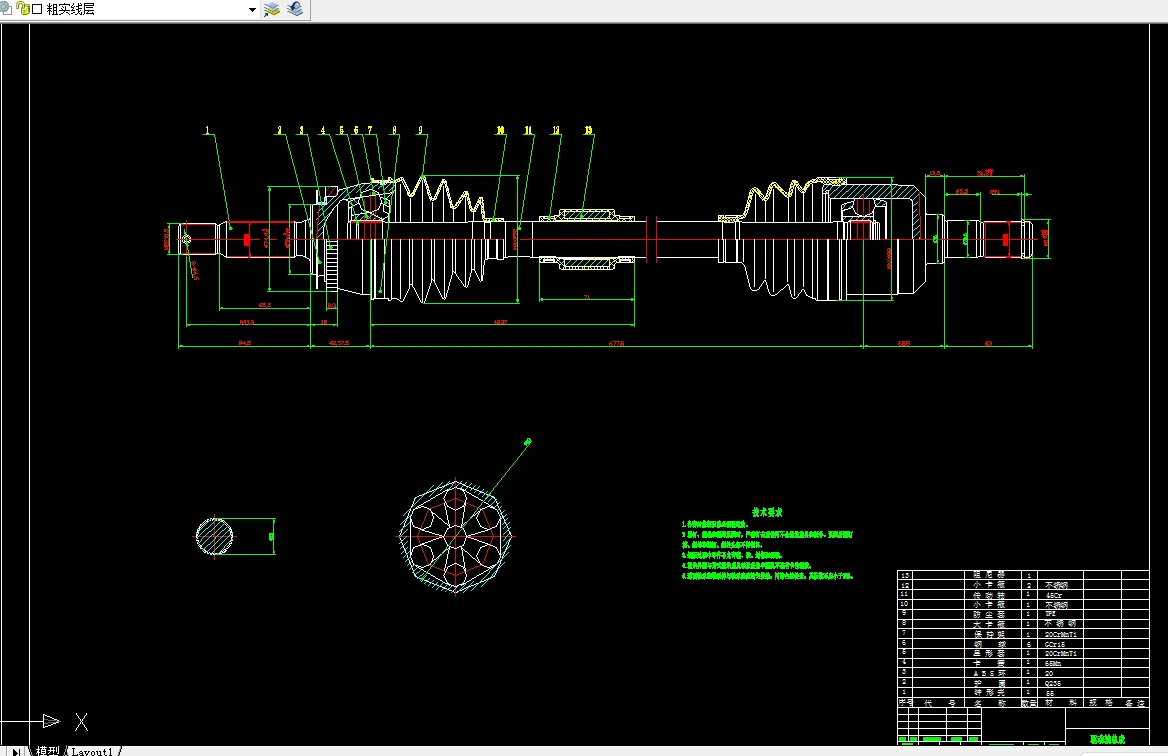The height and width of the screenshot is (756, 1168).
Task: Select part callout number 13 in the drawing
Action: (x=588, y=130)
